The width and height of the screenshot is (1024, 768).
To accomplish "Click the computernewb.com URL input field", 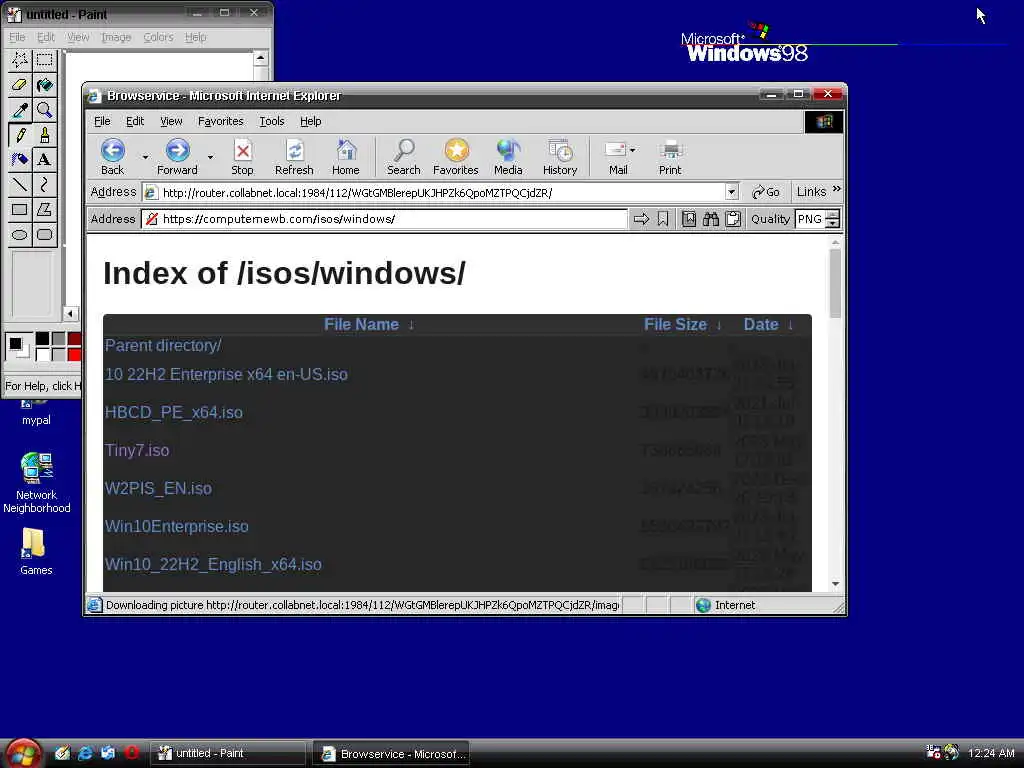I will [x=385, y=219].
